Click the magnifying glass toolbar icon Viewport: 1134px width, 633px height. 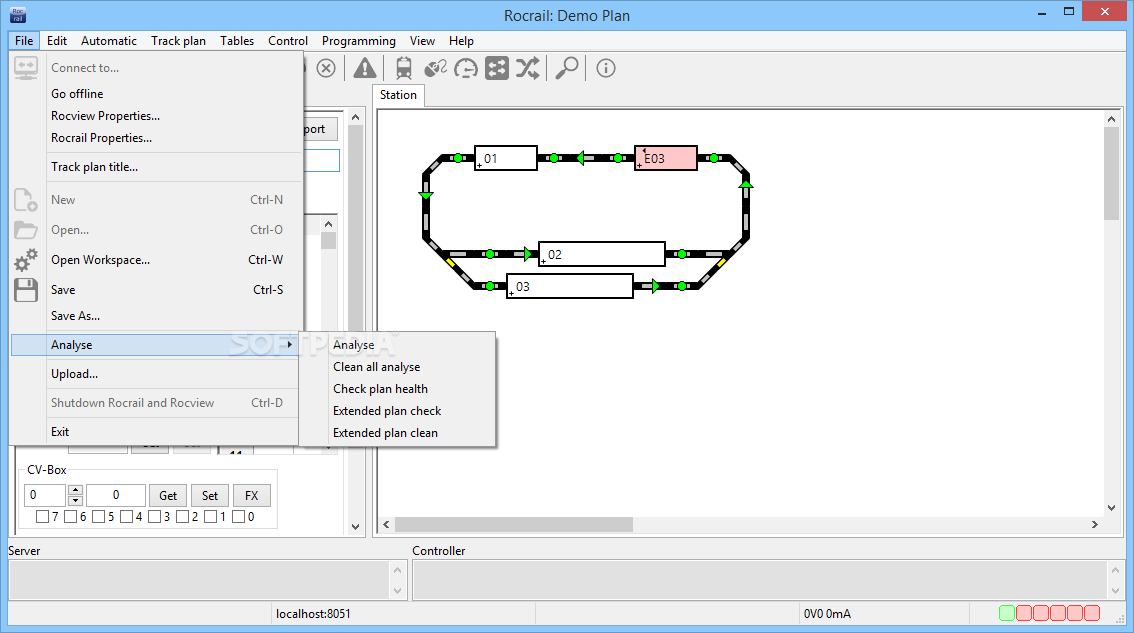[x=566, y=69]
